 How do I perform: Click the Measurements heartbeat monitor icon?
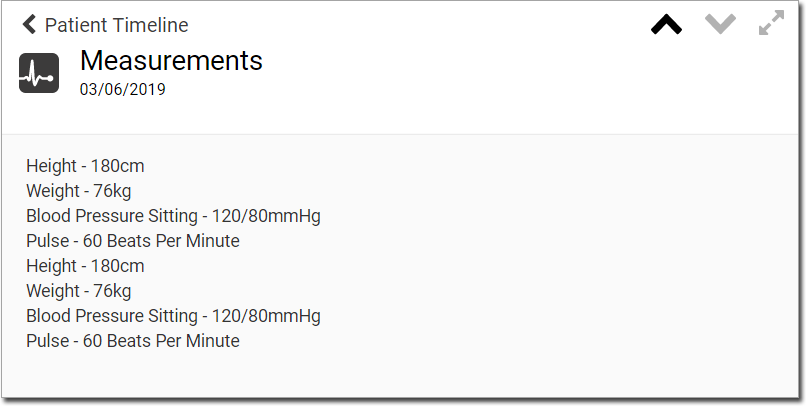coord(39,73)
